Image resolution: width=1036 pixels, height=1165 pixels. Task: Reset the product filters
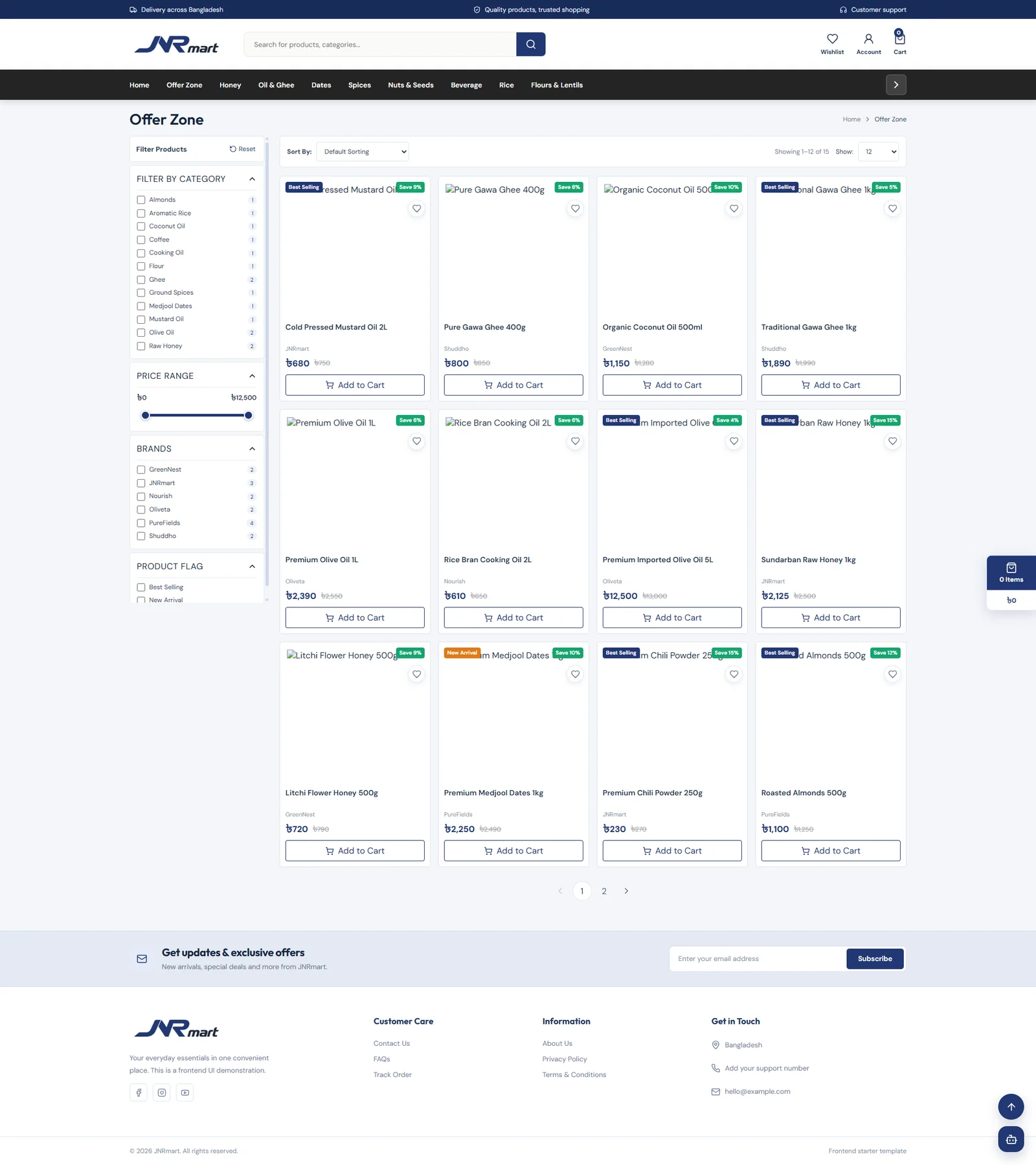[242, 149]
